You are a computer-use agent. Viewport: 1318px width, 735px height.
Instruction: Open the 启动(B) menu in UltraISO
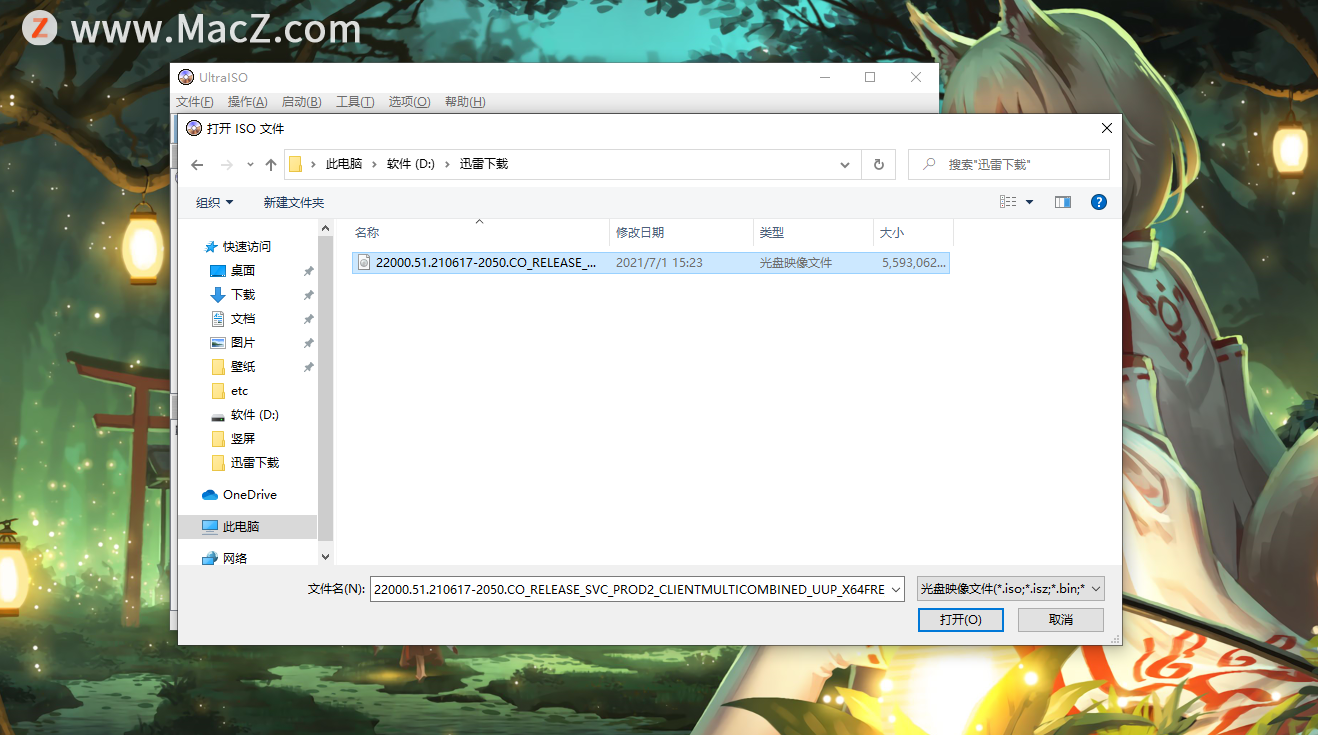tap(301, 102)
